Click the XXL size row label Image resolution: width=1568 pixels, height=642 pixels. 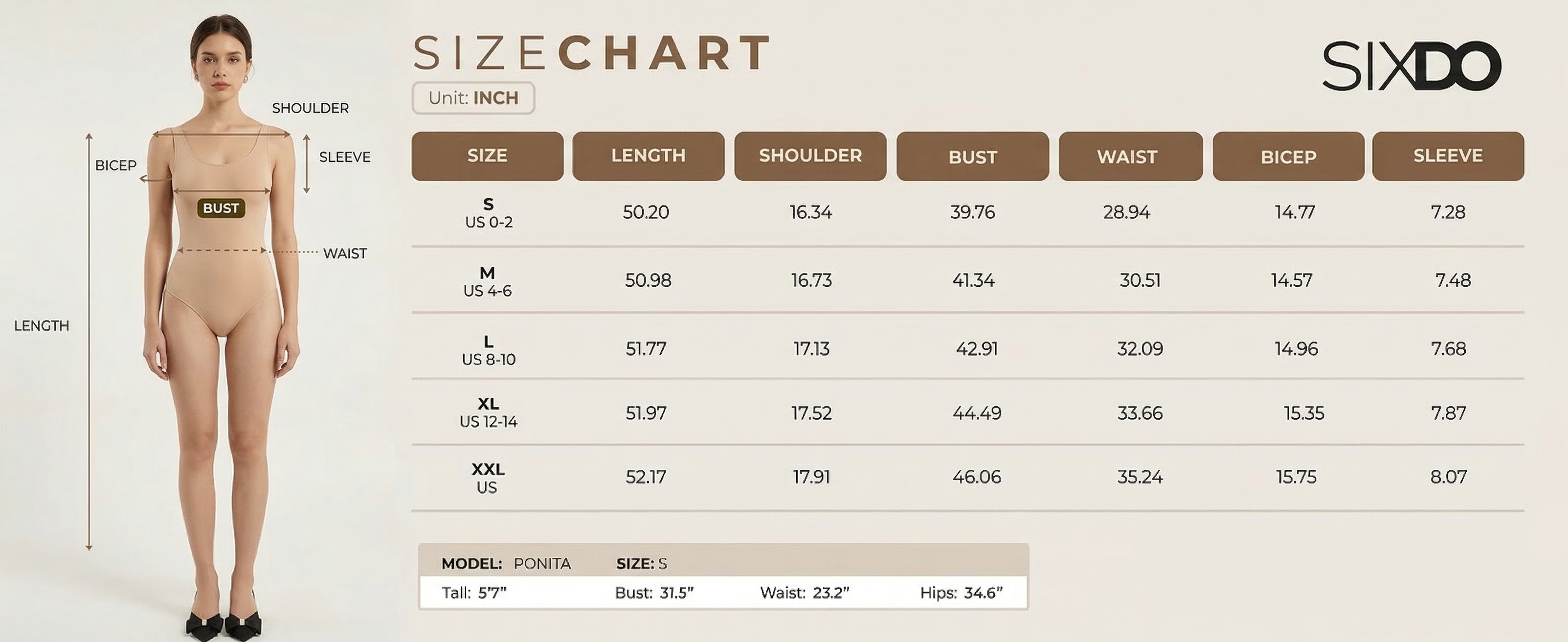coord(488,478)
